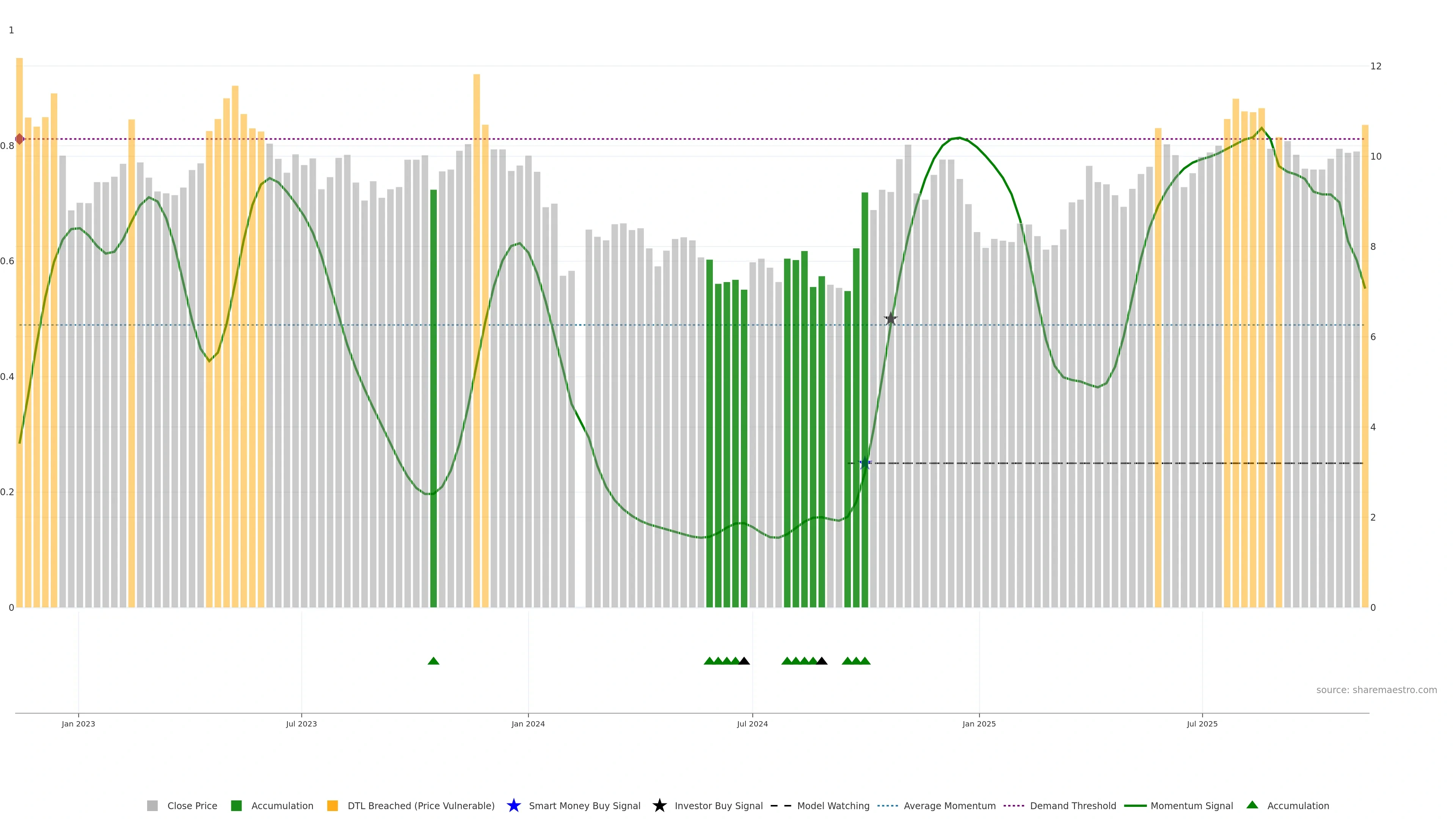Click the orange DTL Breached color swatch
This screenshot has width=1456, height=819.
333,806
